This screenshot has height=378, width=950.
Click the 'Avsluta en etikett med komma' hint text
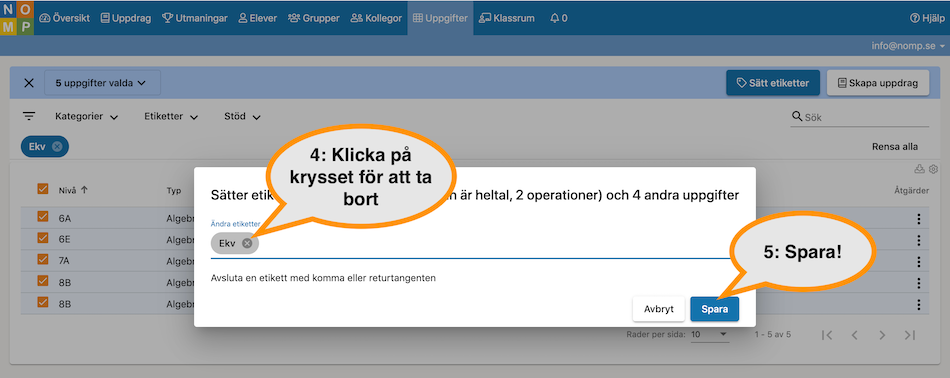pyautogui.click(x=324, y=279)
